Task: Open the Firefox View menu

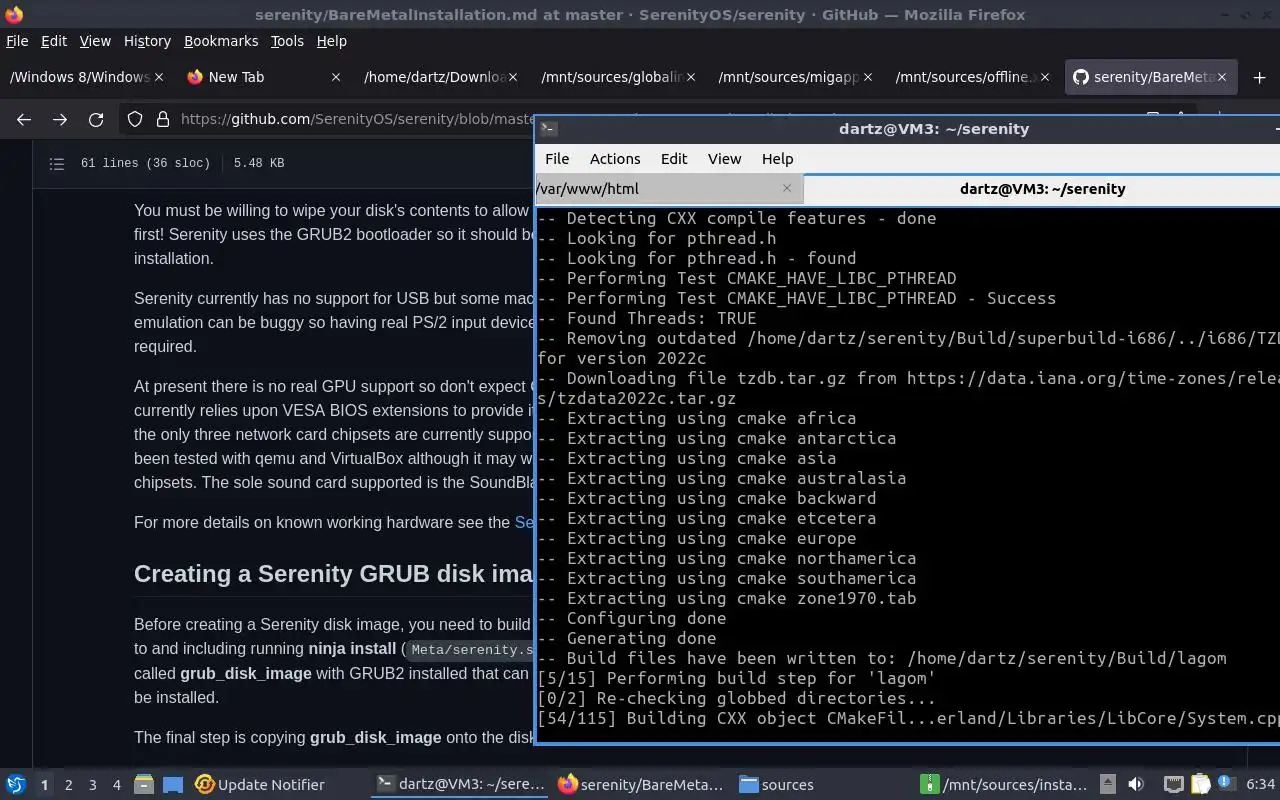Action: (95, 41)
